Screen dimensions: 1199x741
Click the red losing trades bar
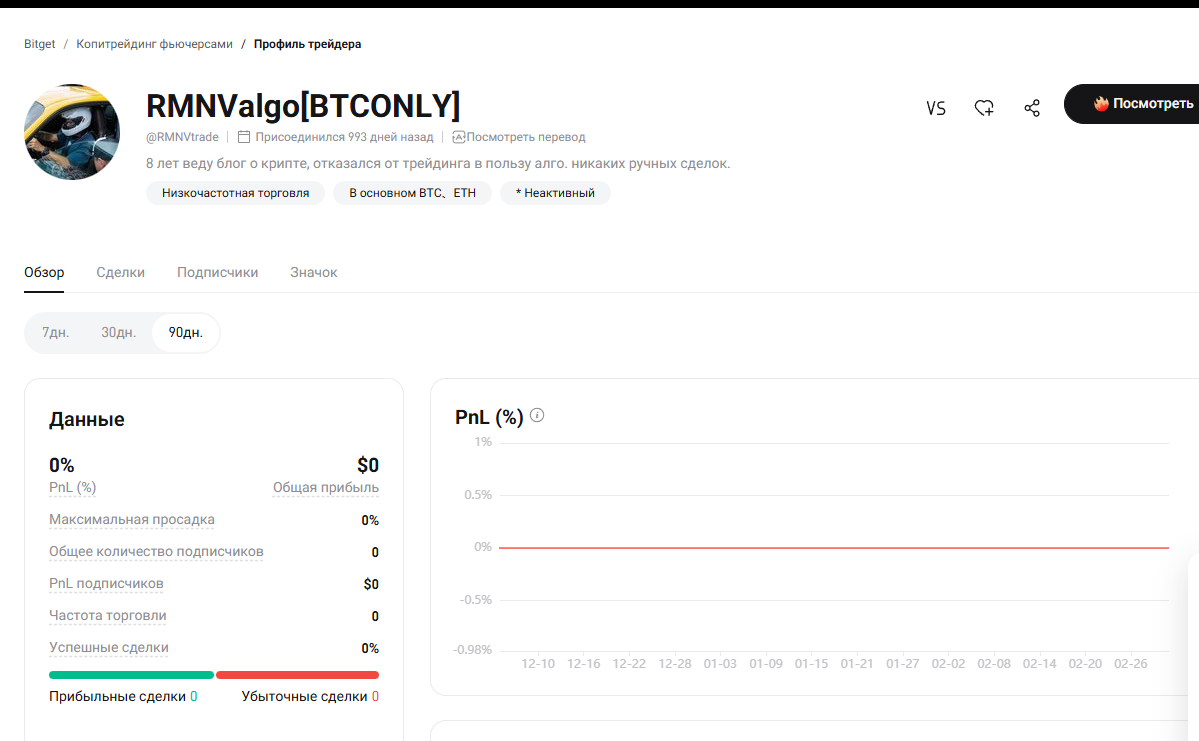(x=297, y=675)
